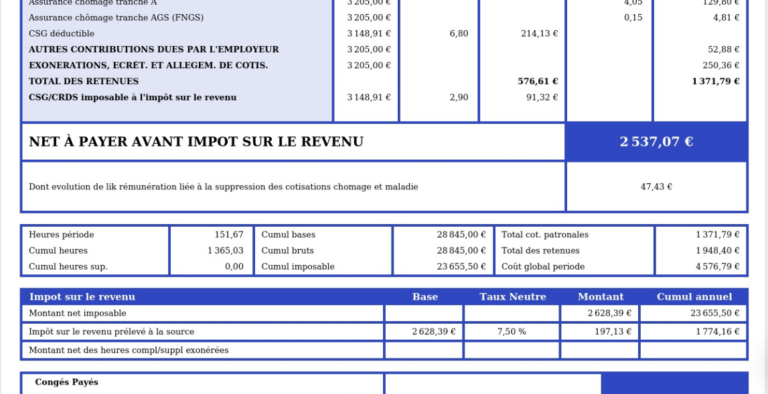Viewport: 768px width, 394px height.
Task: Click 'Assurance chômage tranche AGS (FNGS)' label
Action: click(116, 18)
